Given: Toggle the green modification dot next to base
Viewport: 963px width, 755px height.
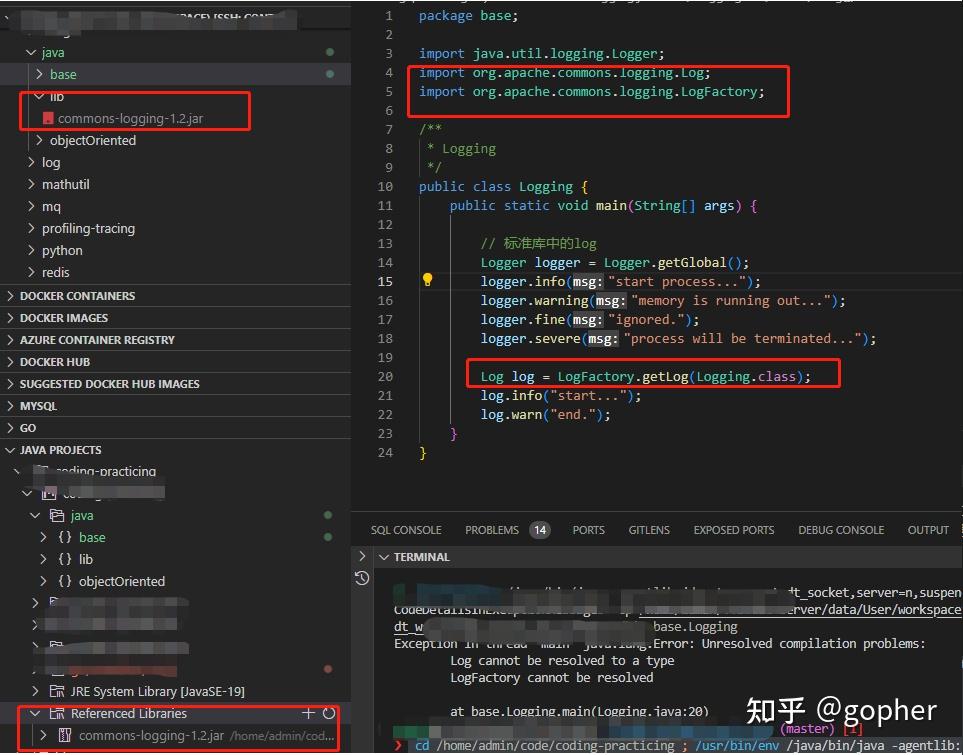Looking at the screenshot, I should (330, 74).
